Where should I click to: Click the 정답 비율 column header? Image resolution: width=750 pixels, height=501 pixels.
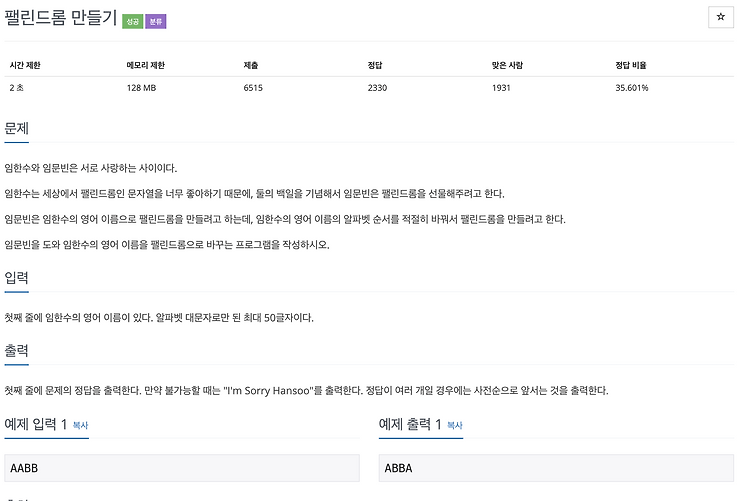pos(630,65)
